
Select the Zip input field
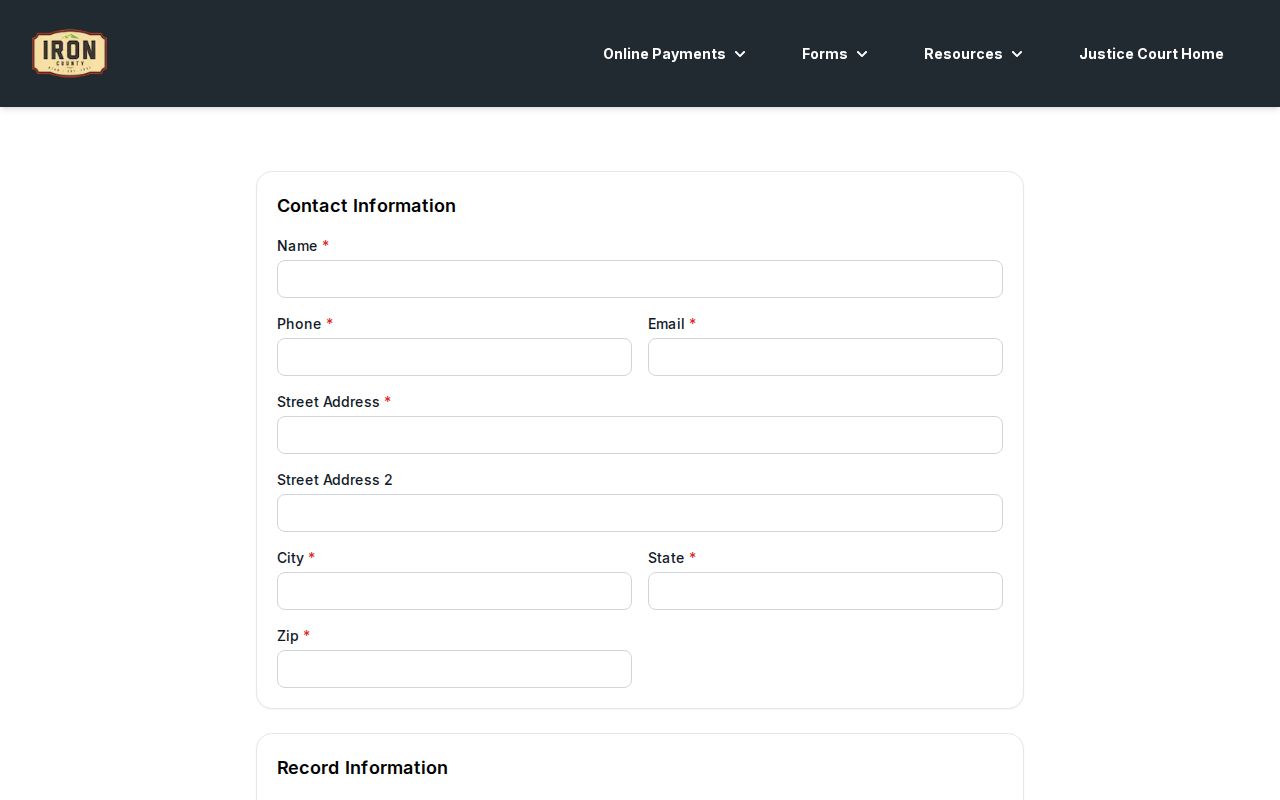click(x=454, y=669)
